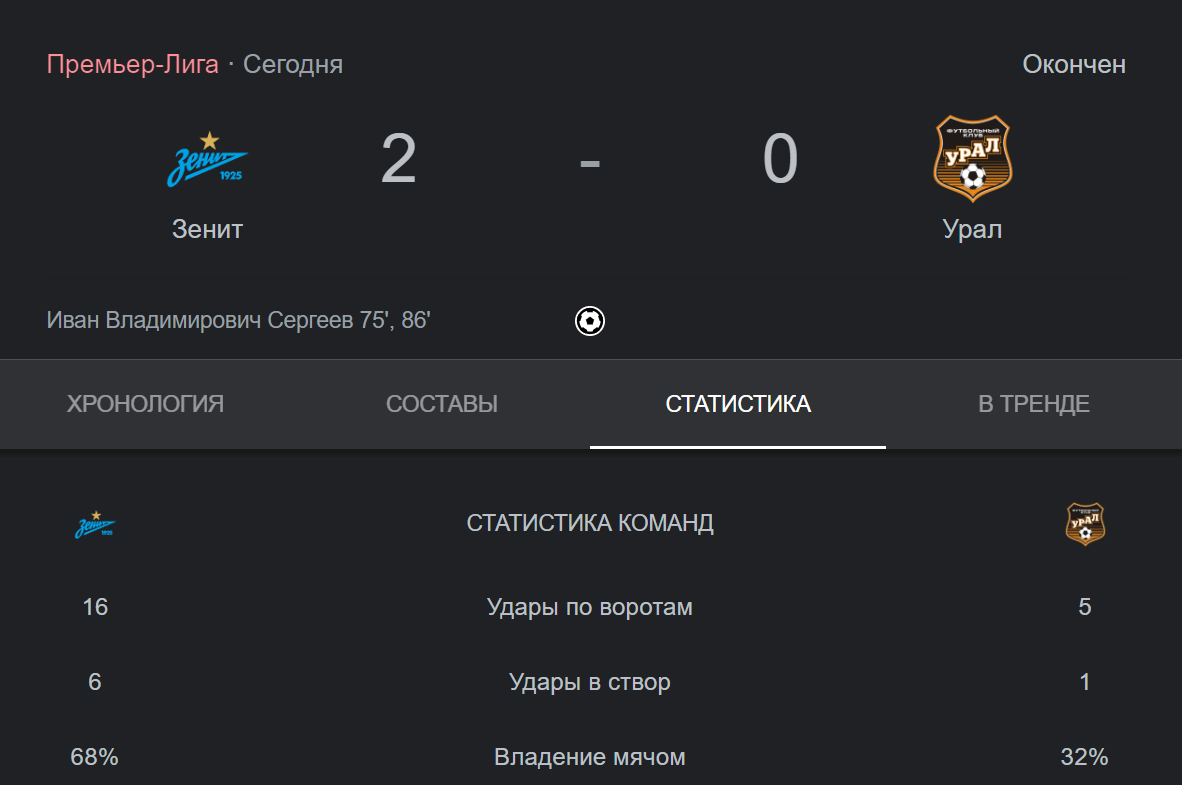
Task: Open the Премьер-Лига league link
Action: 133,64
